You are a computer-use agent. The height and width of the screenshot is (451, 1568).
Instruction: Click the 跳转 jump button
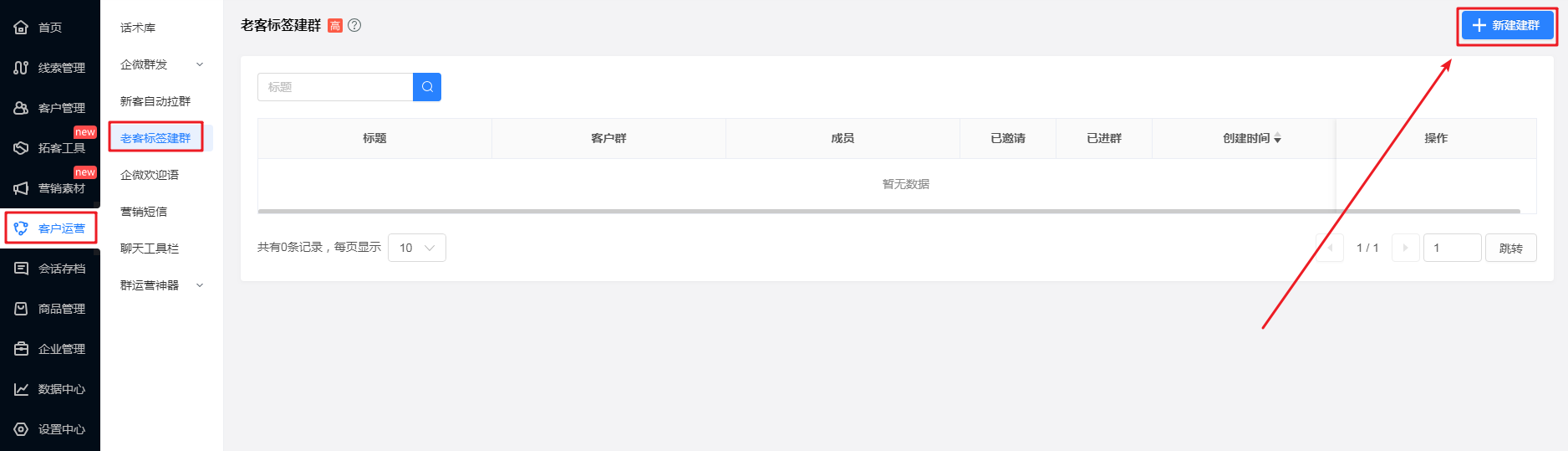pyautogui.click(x=1510, y=248)
